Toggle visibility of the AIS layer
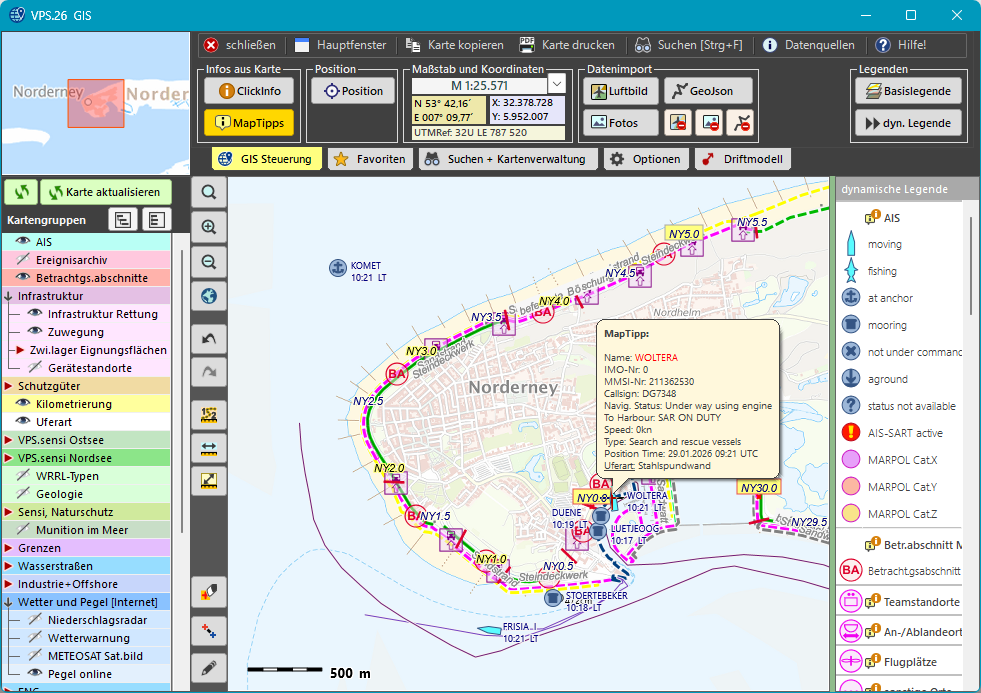This screenshot has height=693, width=981. point(21,241)
